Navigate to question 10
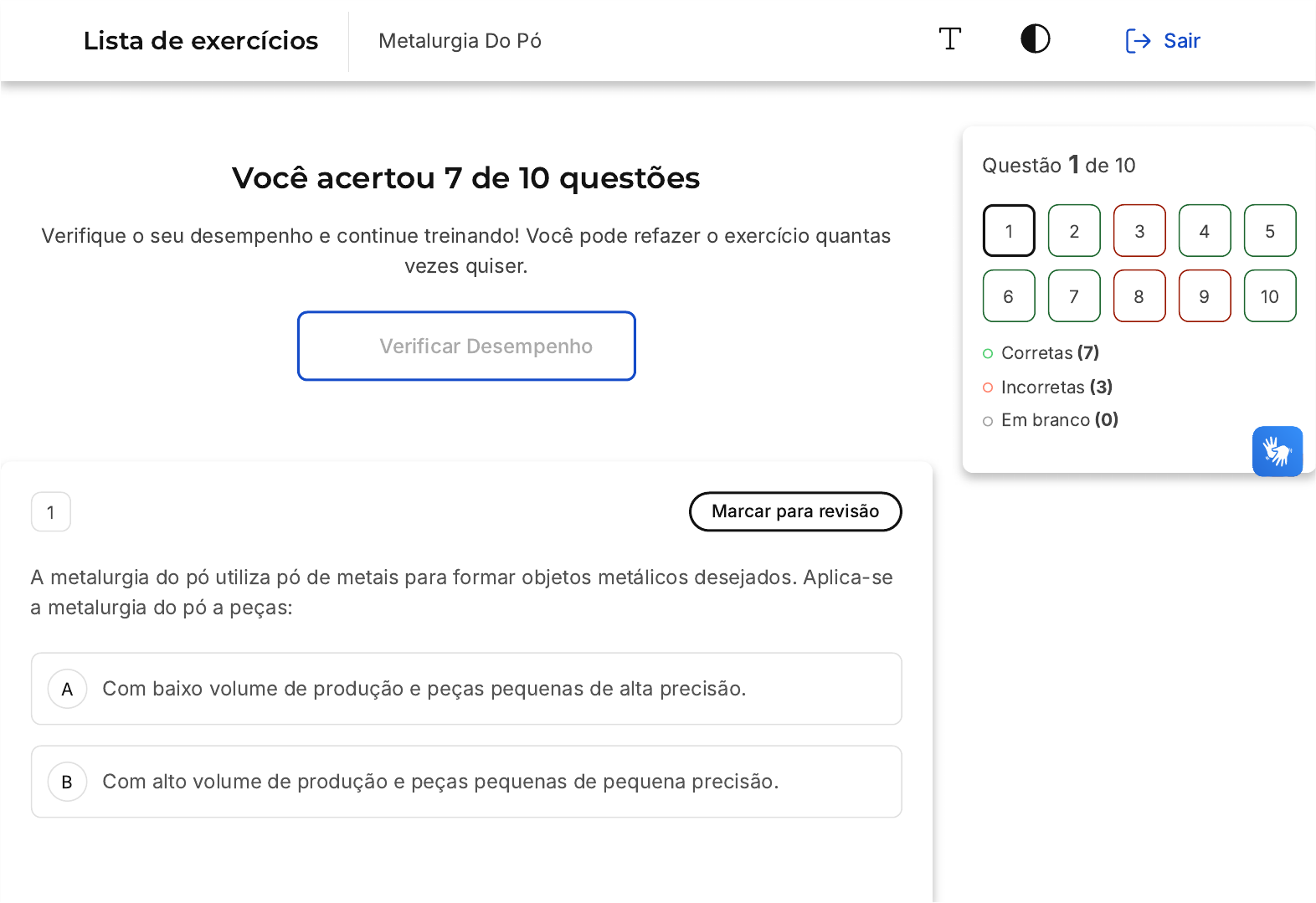 (1269, 296)
